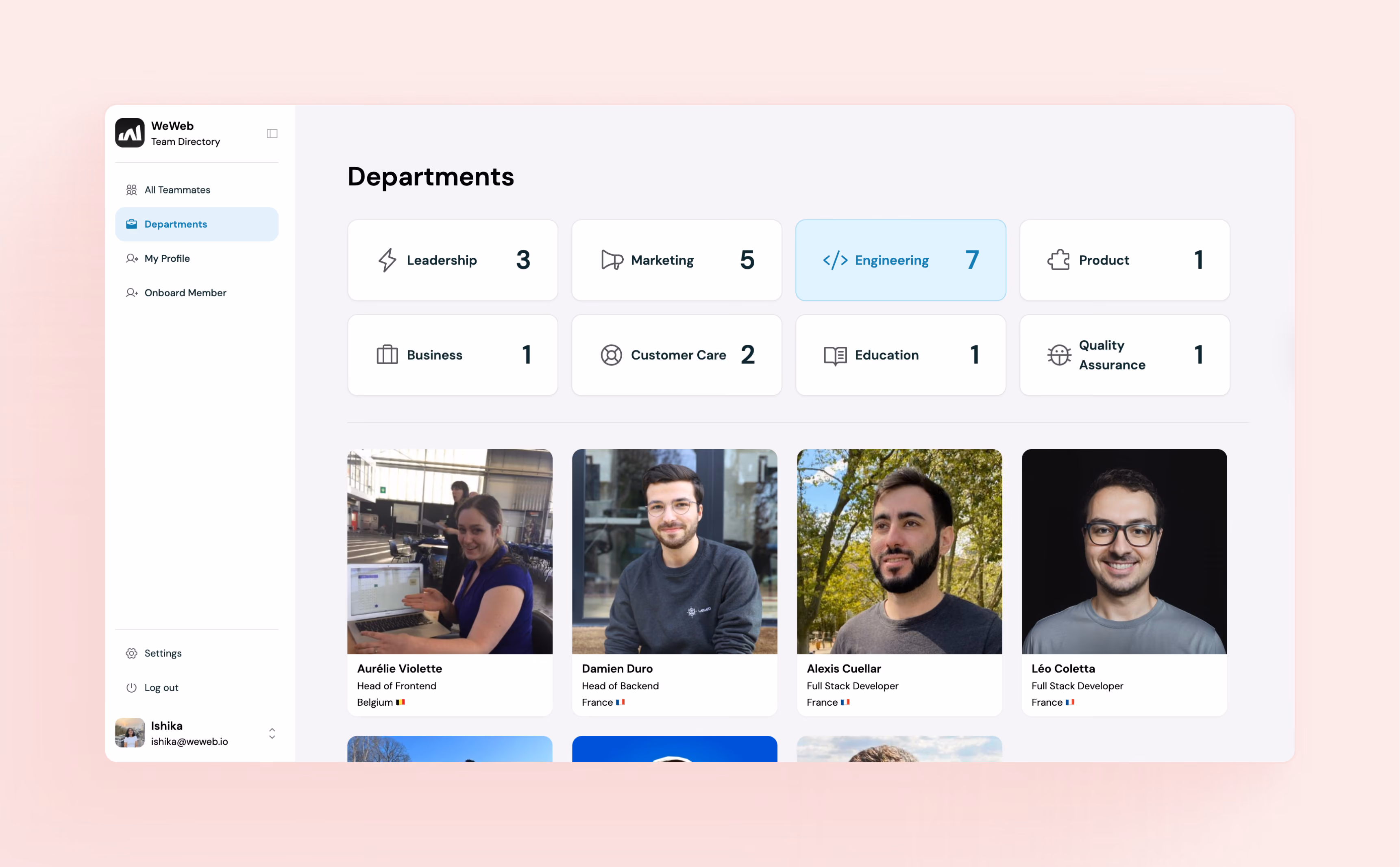Click the Leadership lightning bolt icon
Viewport: 1400px width, 867px height.
point(387,260)
